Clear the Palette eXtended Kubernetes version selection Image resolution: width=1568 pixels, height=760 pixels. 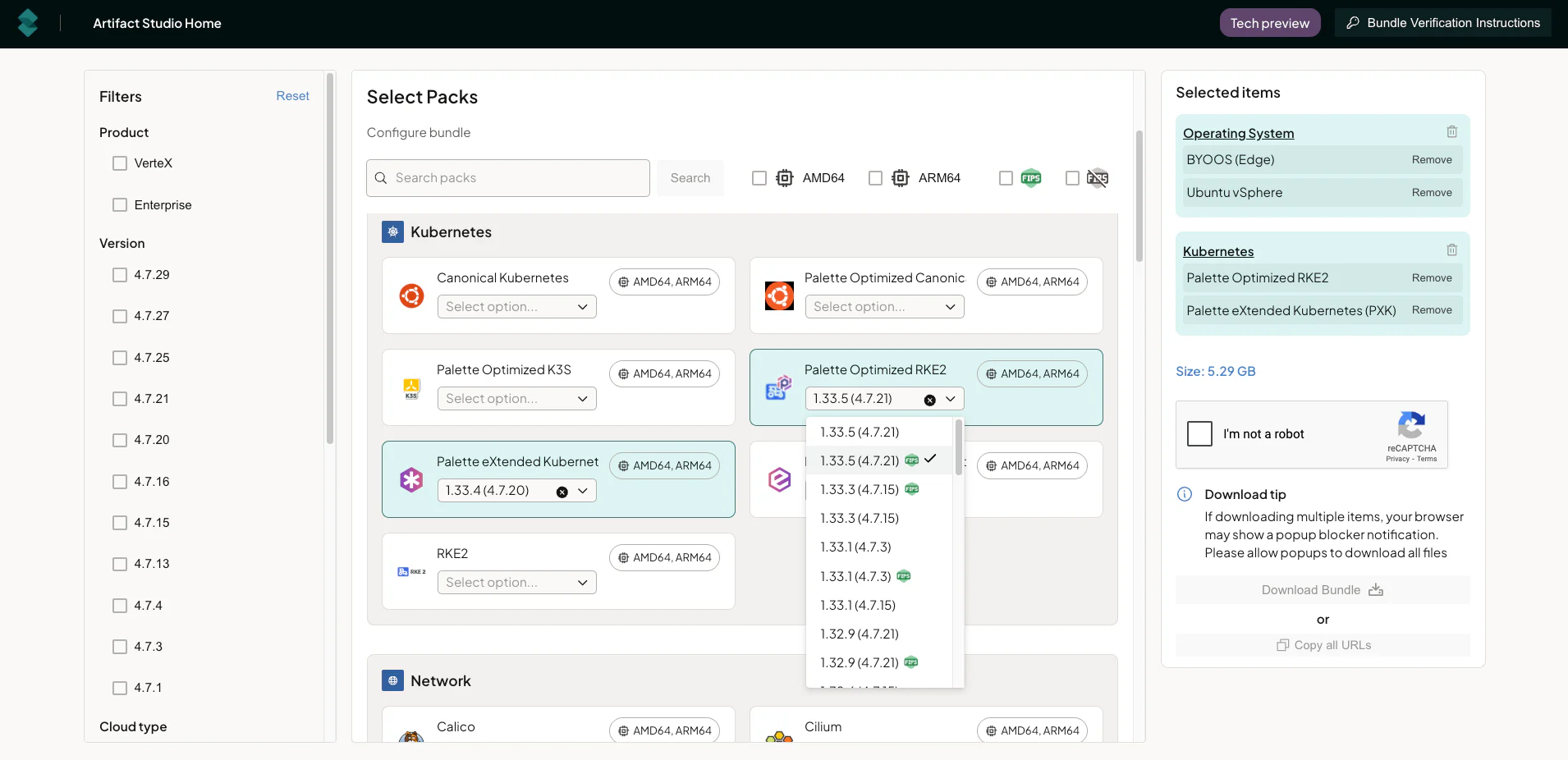pyautogui.click(x=562, y=492)
